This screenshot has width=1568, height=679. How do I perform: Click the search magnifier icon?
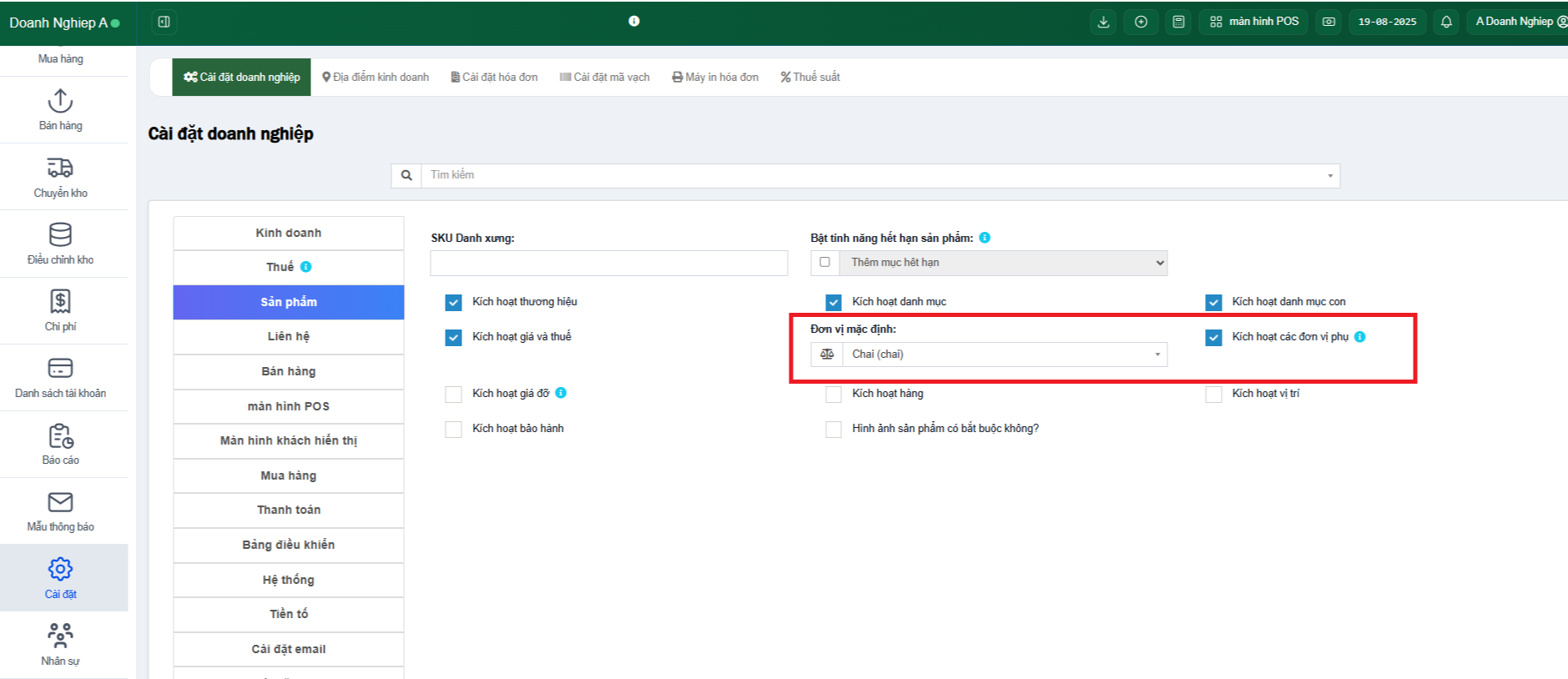406,175
